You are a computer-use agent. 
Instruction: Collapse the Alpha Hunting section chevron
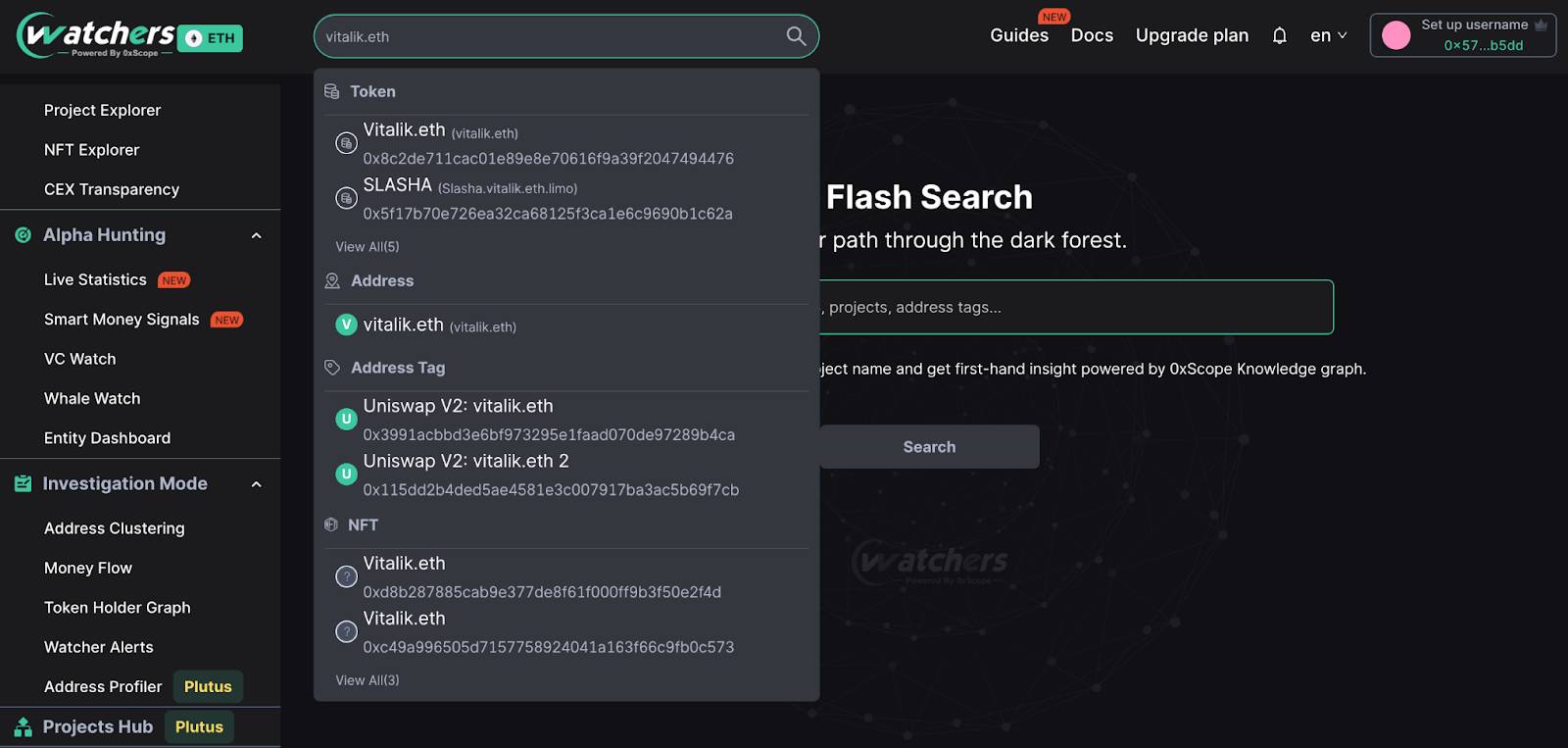257,235
